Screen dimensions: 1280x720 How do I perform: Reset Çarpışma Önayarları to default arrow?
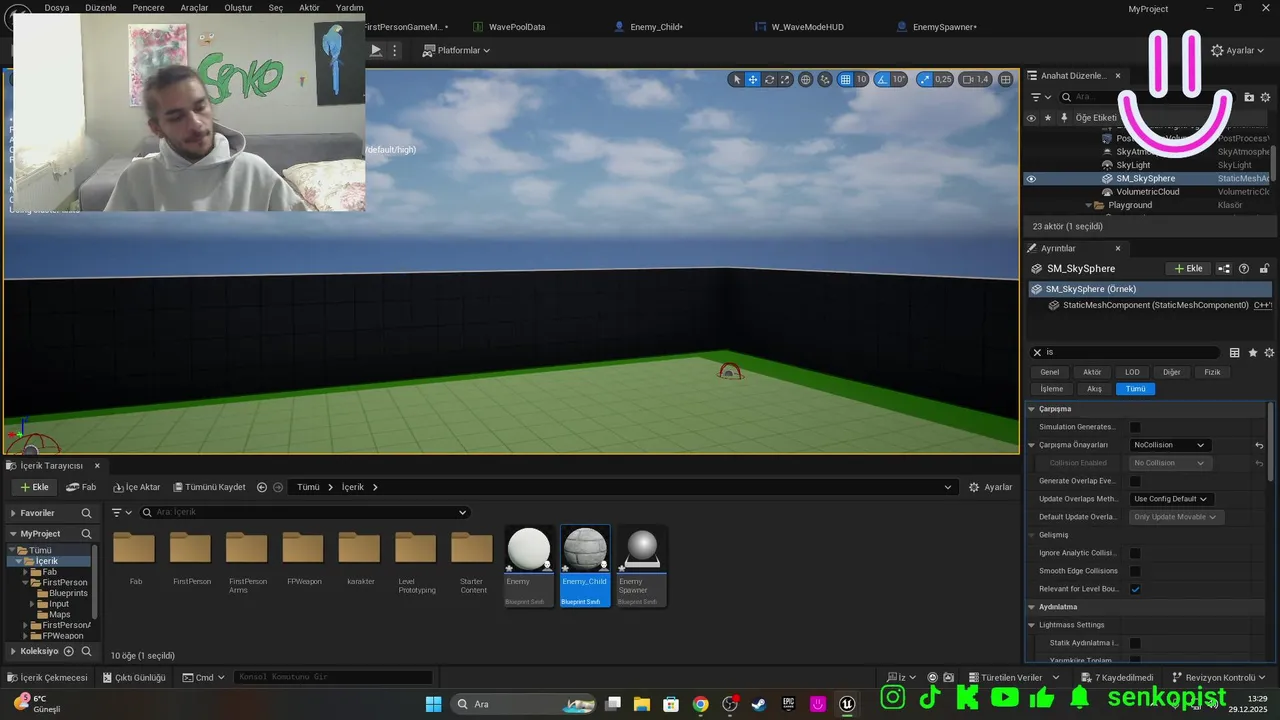click(x=1259, y=445)
